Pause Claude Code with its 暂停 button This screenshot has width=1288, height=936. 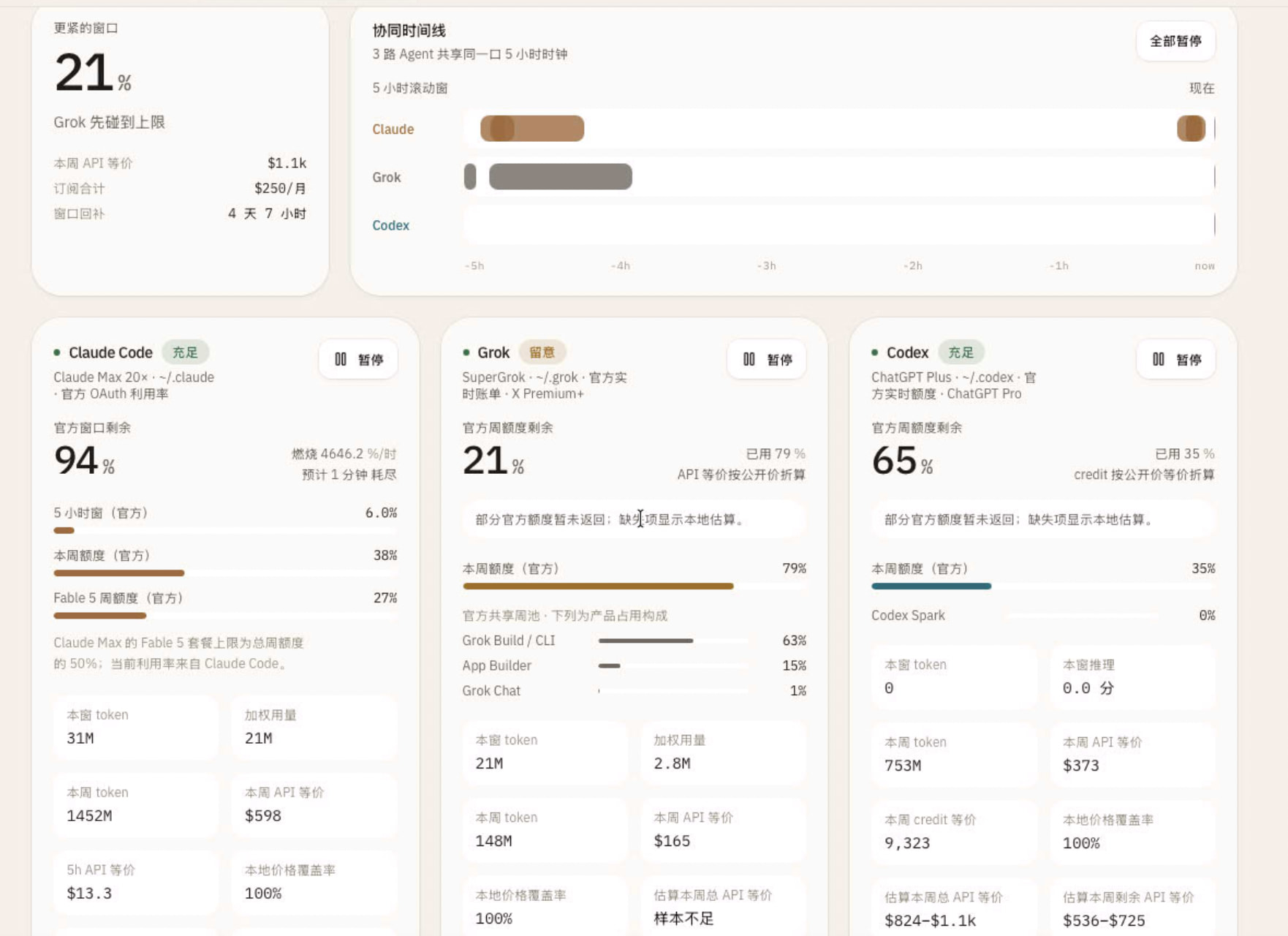click(x=358, y=359)
